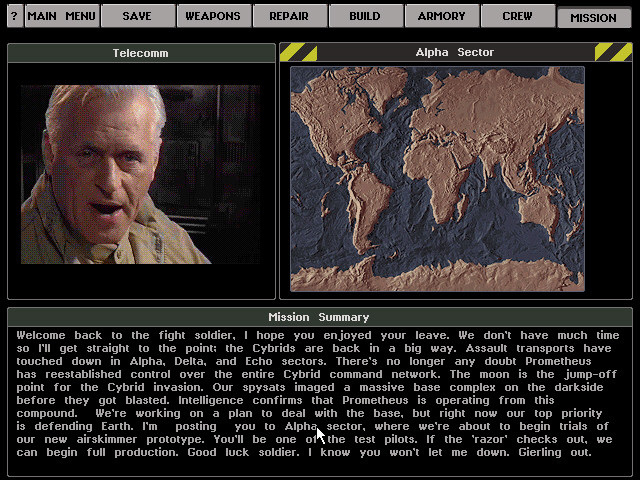Open the CREW screen
Image resolution: width=640 pixels, height=480 pixels.
(517, 16)
